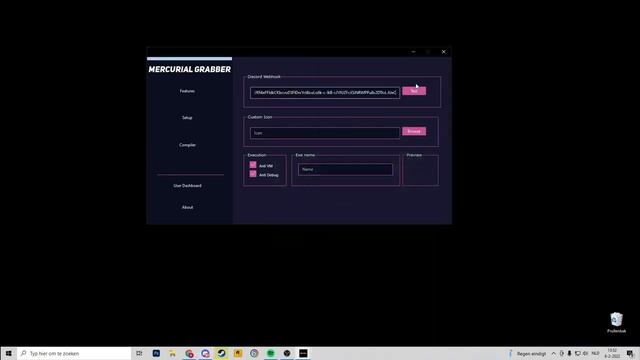Image resolution: width=640 pixels, height=360 pixels.
Task: Close the Mercurial Grabber window
Action: click(444, 52)
